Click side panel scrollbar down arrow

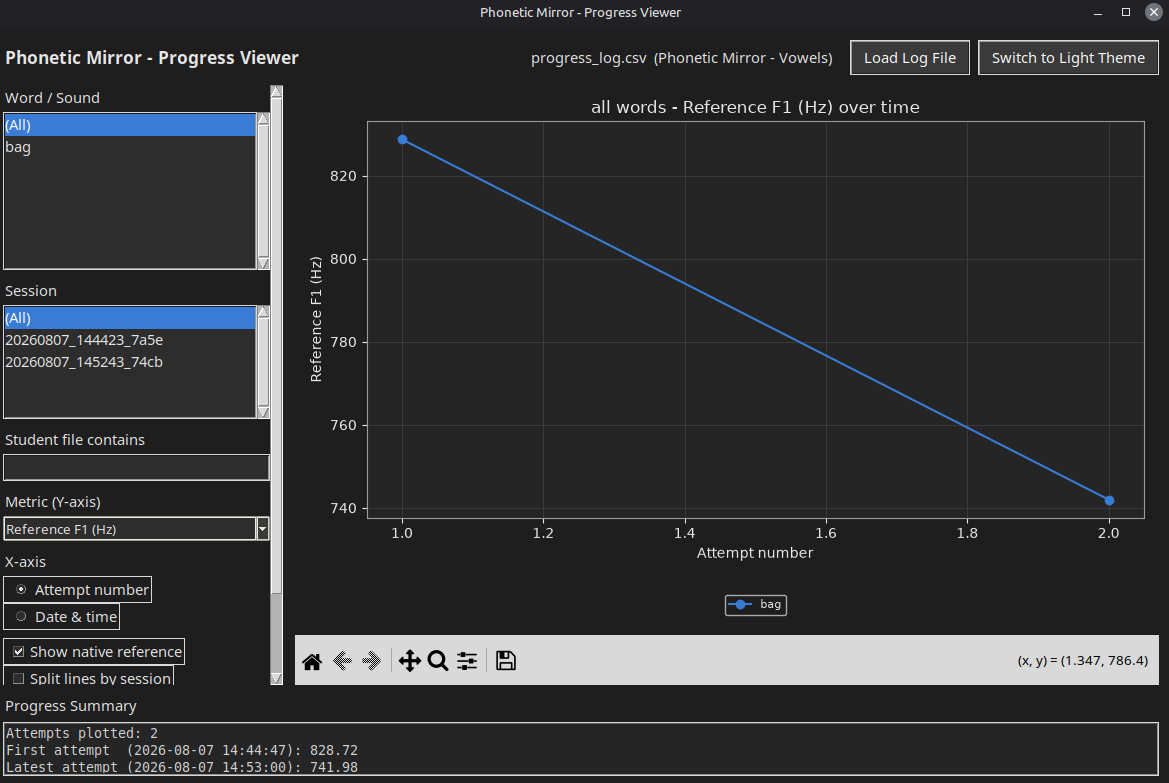click(x=277, y=679)
